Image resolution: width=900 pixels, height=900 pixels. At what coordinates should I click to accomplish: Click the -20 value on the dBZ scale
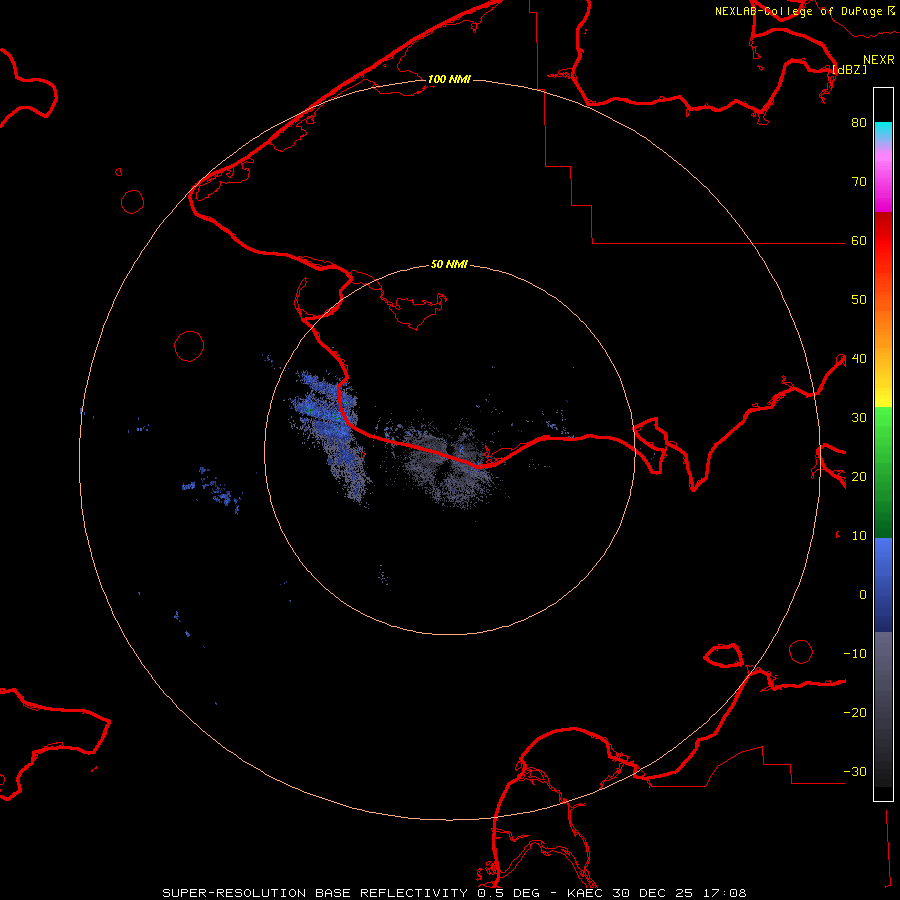tap(855, 713)
